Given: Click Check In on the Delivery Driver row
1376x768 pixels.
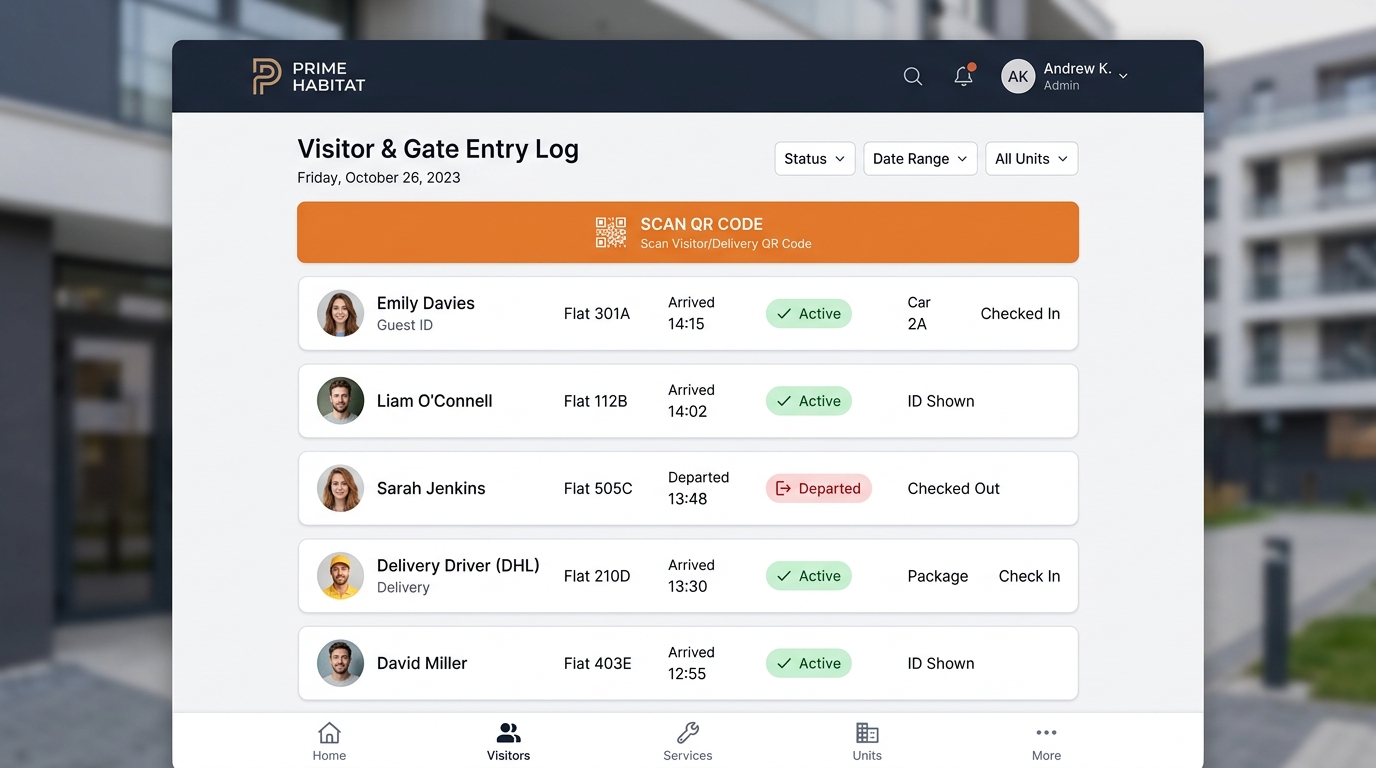Looking at the screenshot, I should (1029, 576).
